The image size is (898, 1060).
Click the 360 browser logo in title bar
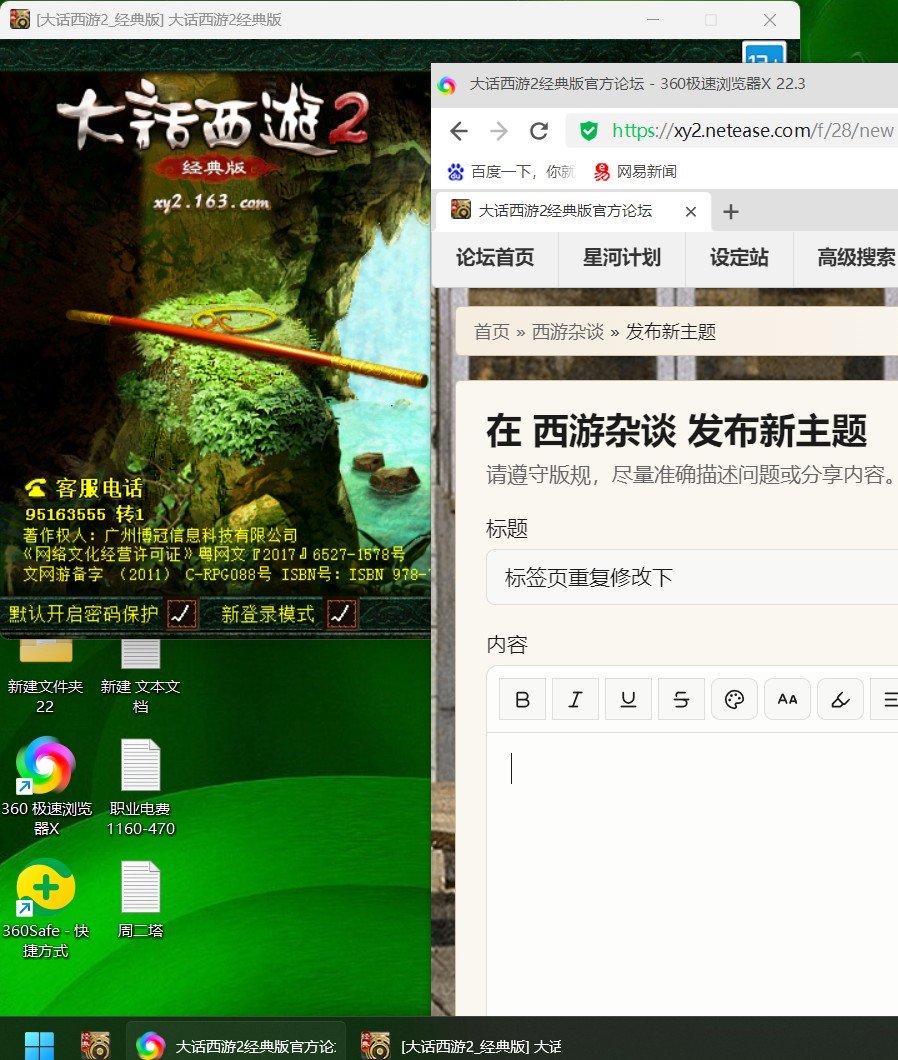[446, 85]
